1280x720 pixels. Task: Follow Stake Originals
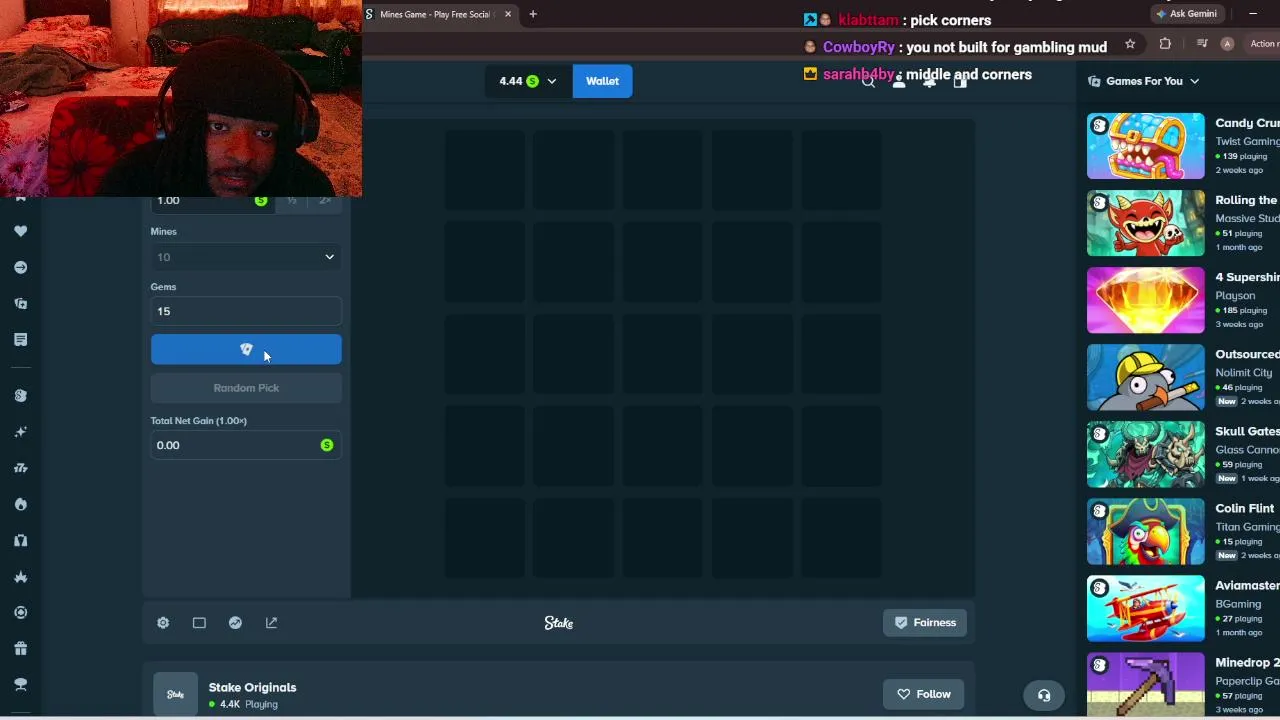(923, 694)
